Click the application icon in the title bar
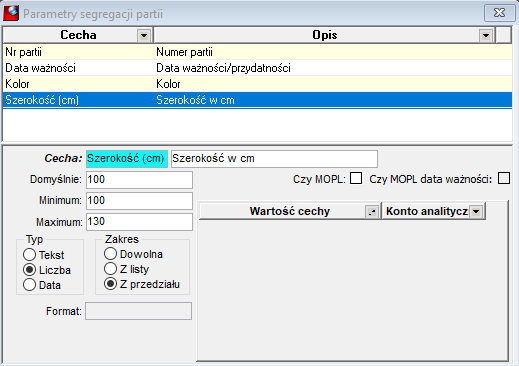 [11, 13]
